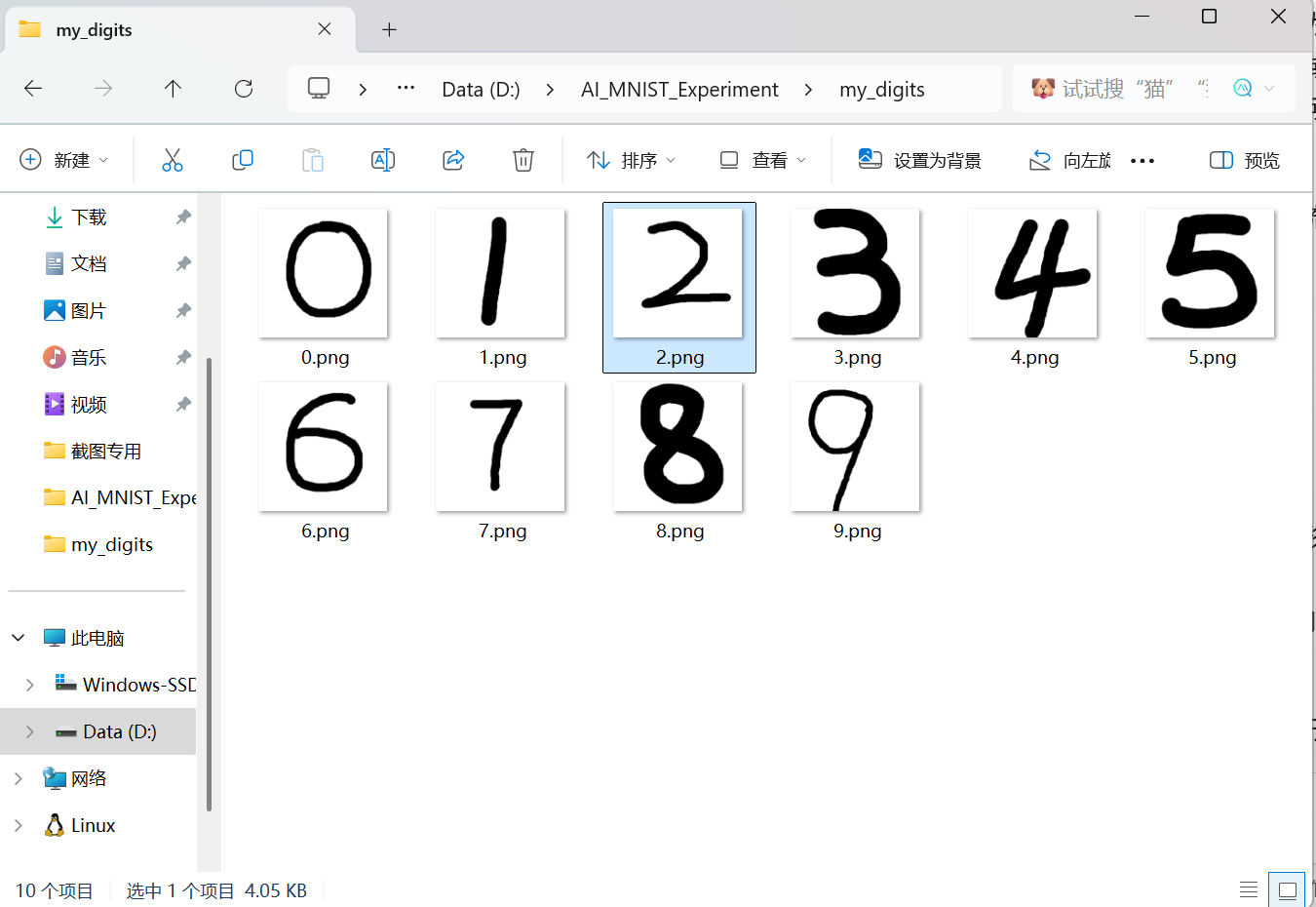Open the address bar ellipsis for hidden path levels

click(406, 89)
